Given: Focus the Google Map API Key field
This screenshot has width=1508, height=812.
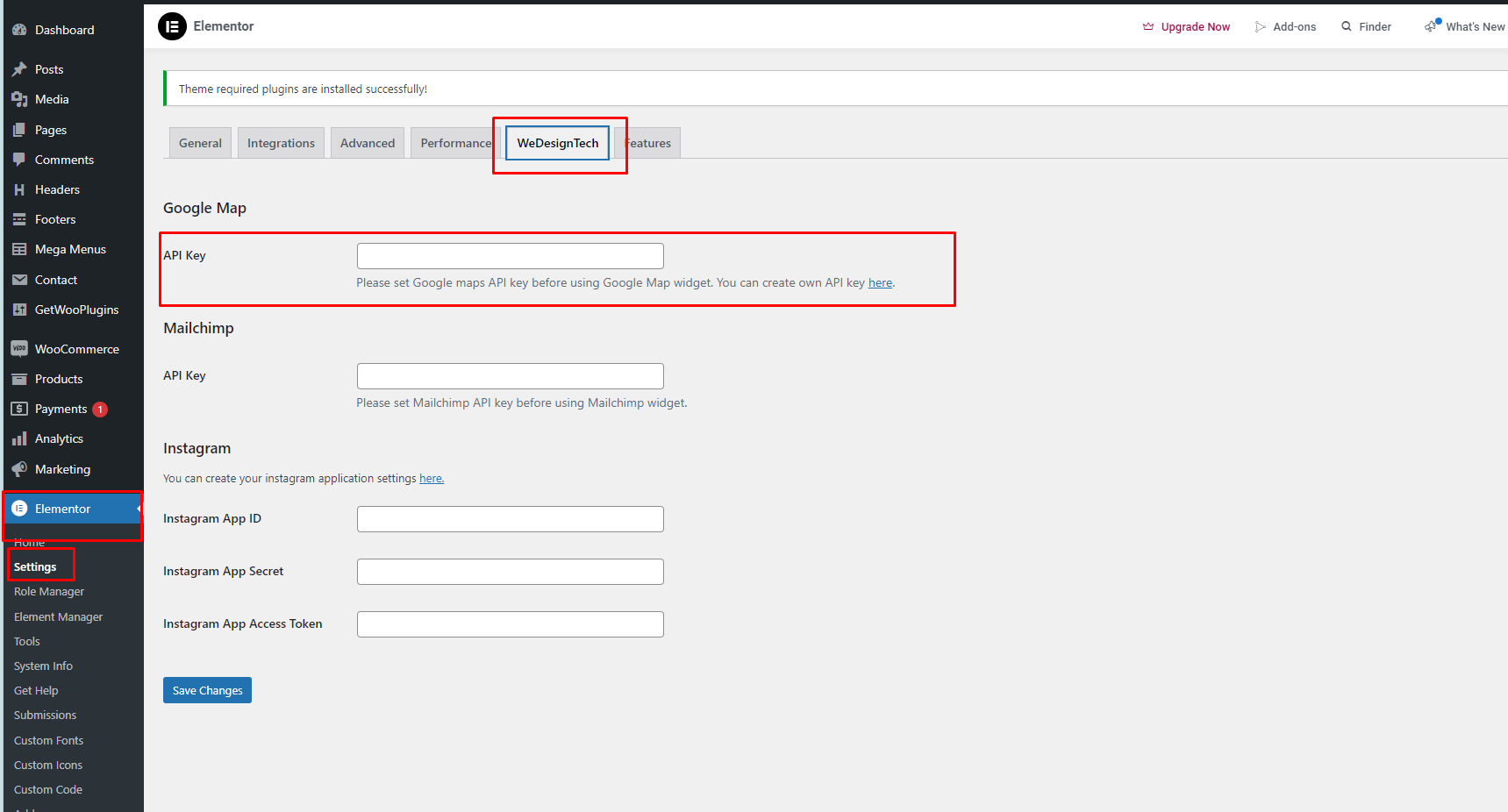Looking at the screenshot, I should click(x=511, y=256).
